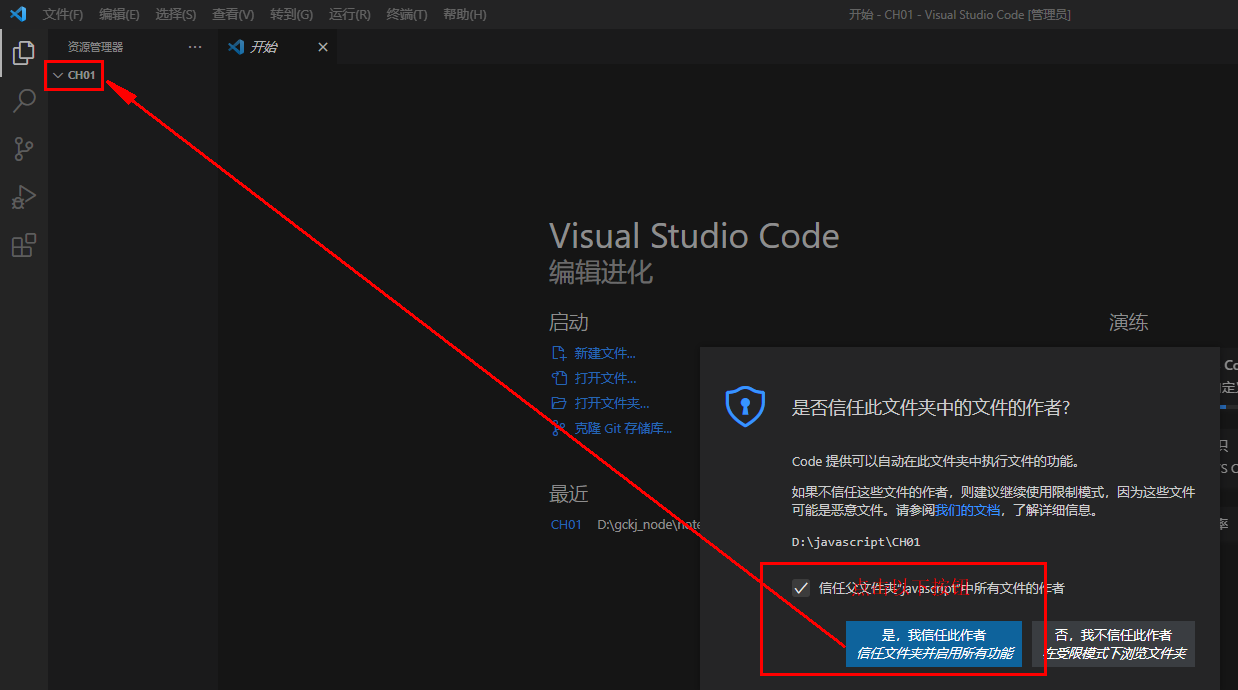The width and height of the screenshot is (1238, 690).
Task: Open the 终端(T) menu
Action: click(406, 15)
